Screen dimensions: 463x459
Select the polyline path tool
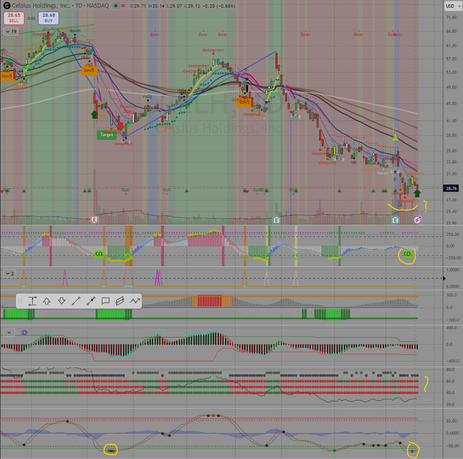(x=134, y=301)
